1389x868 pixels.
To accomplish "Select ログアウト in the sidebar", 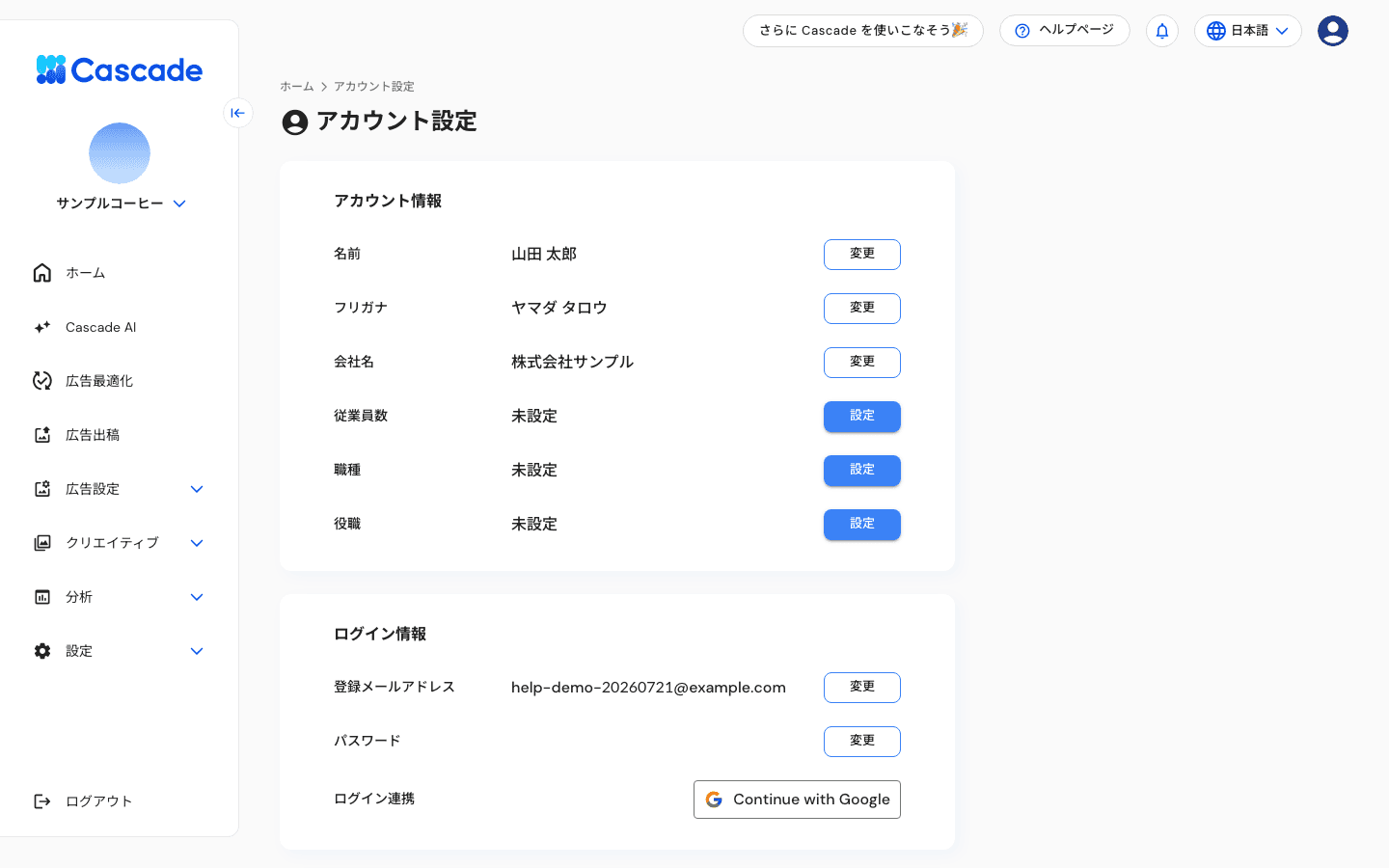I will pos(98,801).
